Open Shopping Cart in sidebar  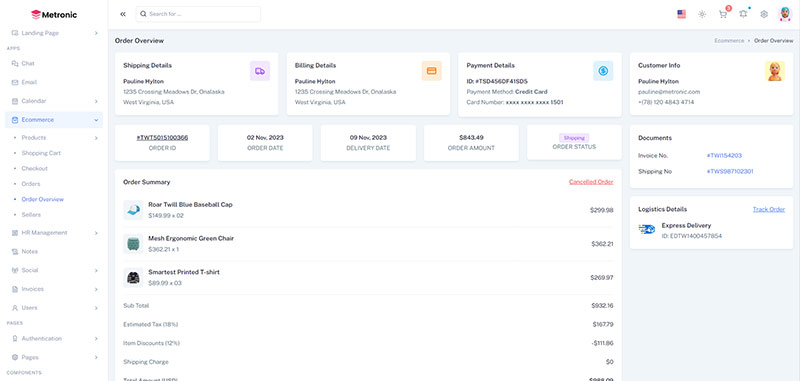(41, 153)
